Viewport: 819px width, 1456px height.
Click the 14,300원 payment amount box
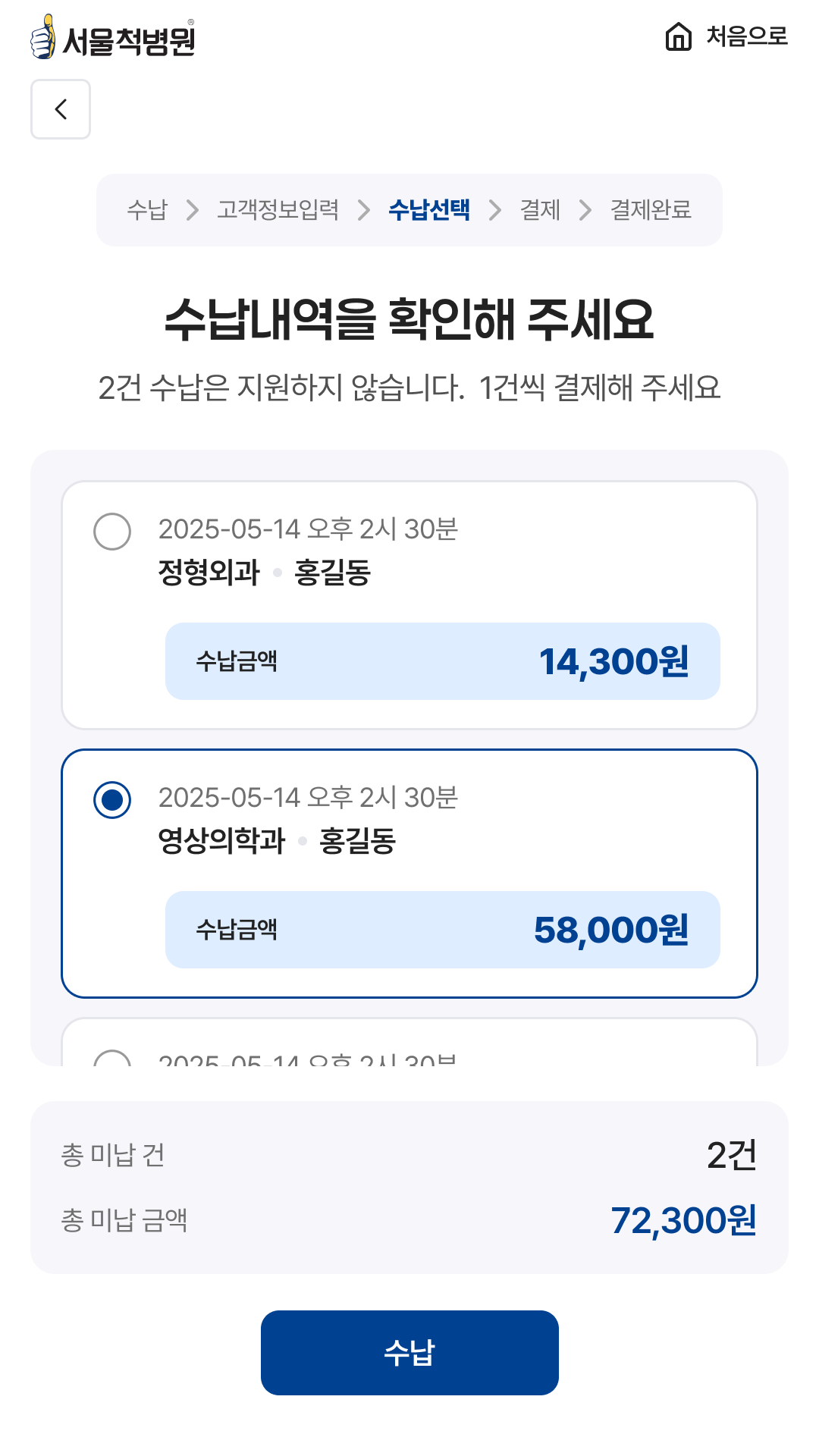pyautogui.click(x=442, y=661)
